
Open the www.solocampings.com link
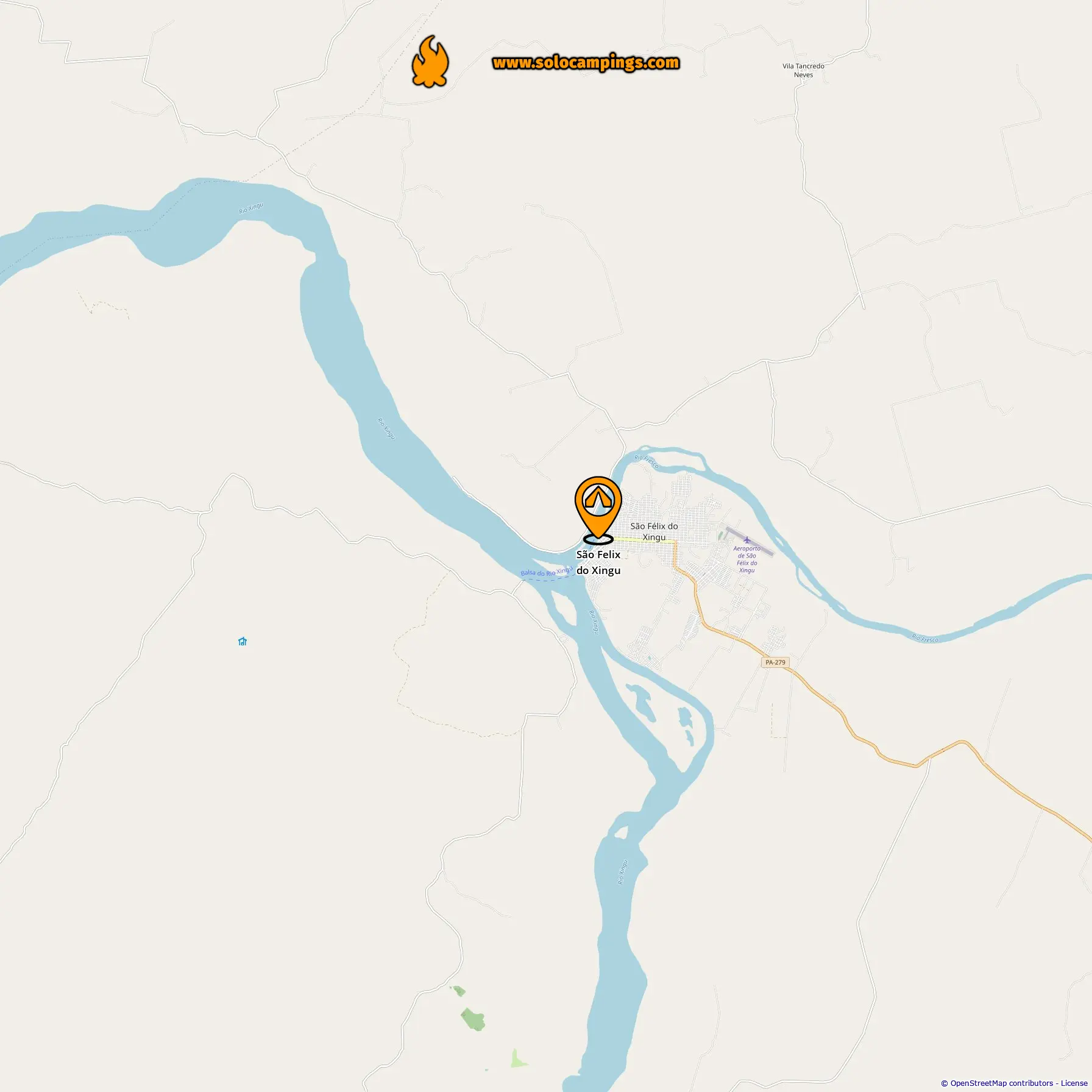tap(586, 63)
